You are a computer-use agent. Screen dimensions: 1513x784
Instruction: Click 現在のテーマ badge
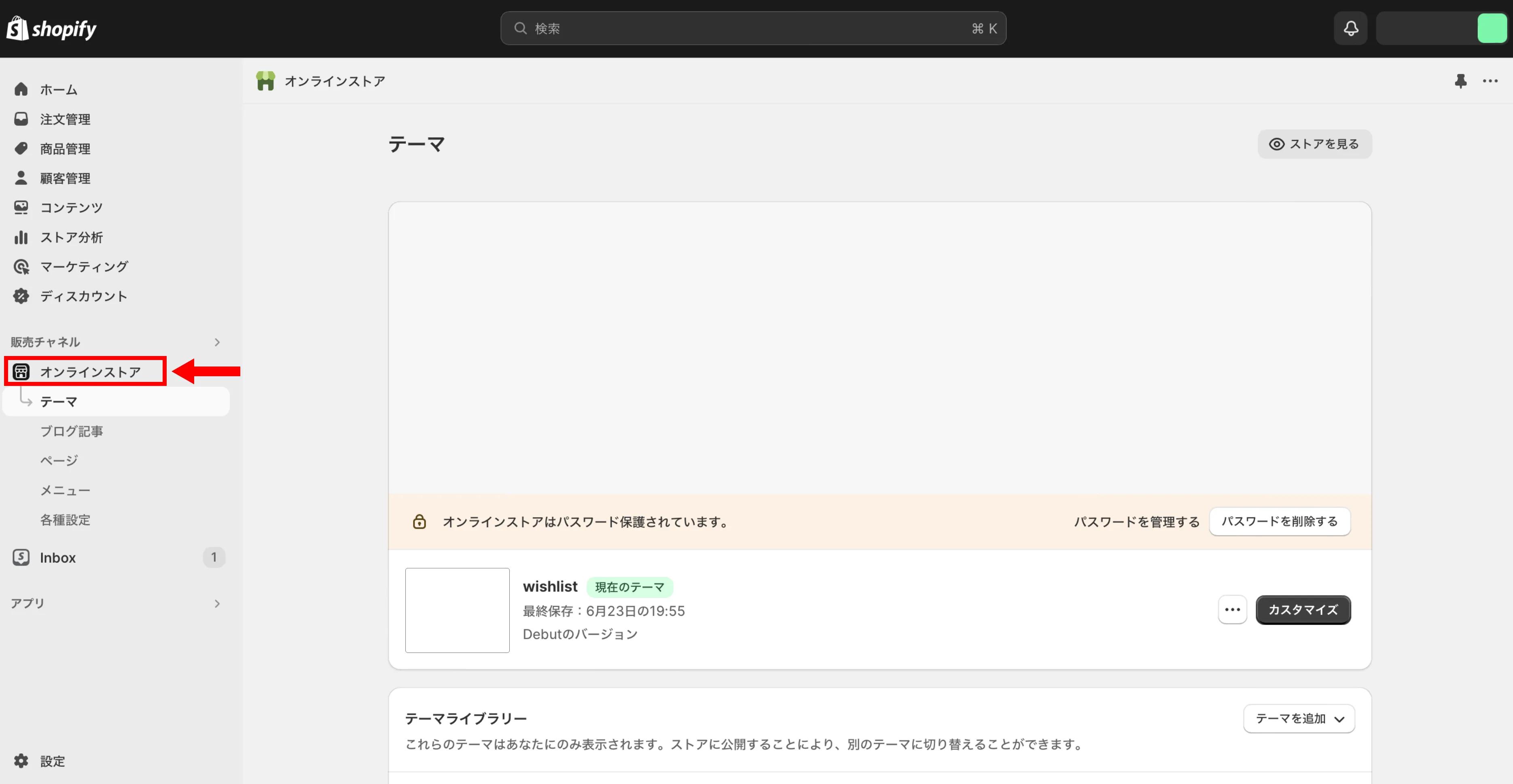(x=629, y=587)
